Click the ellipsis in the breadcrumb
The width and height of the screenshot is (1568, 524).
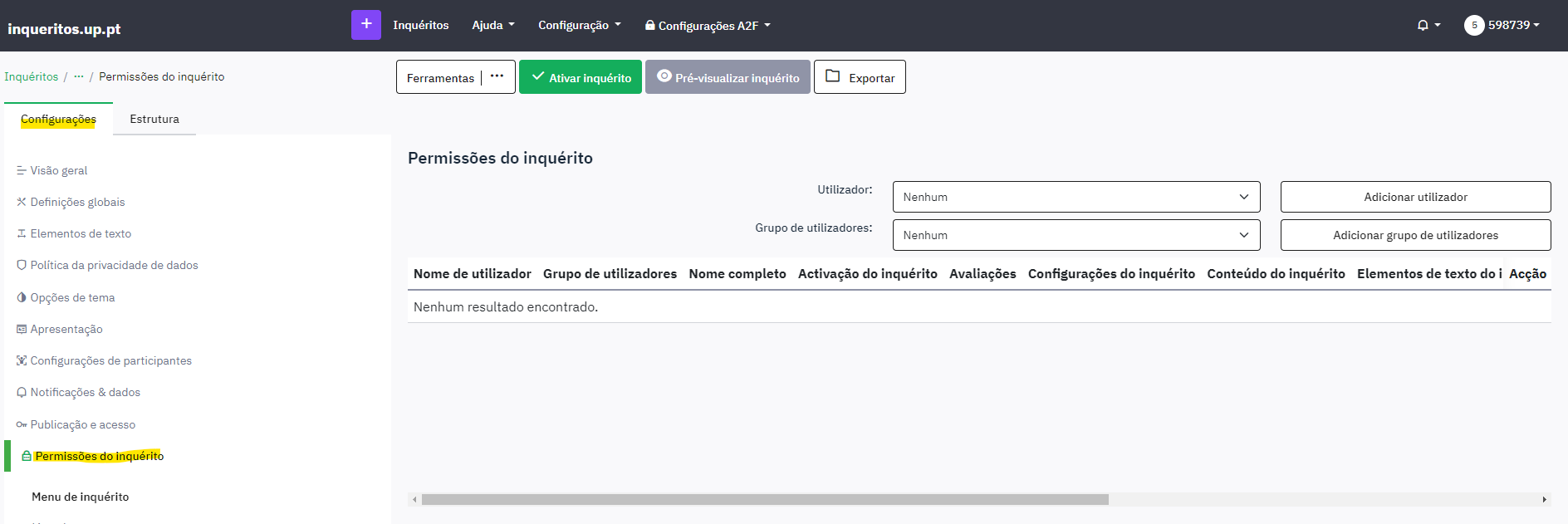click(x=79, y=76)
